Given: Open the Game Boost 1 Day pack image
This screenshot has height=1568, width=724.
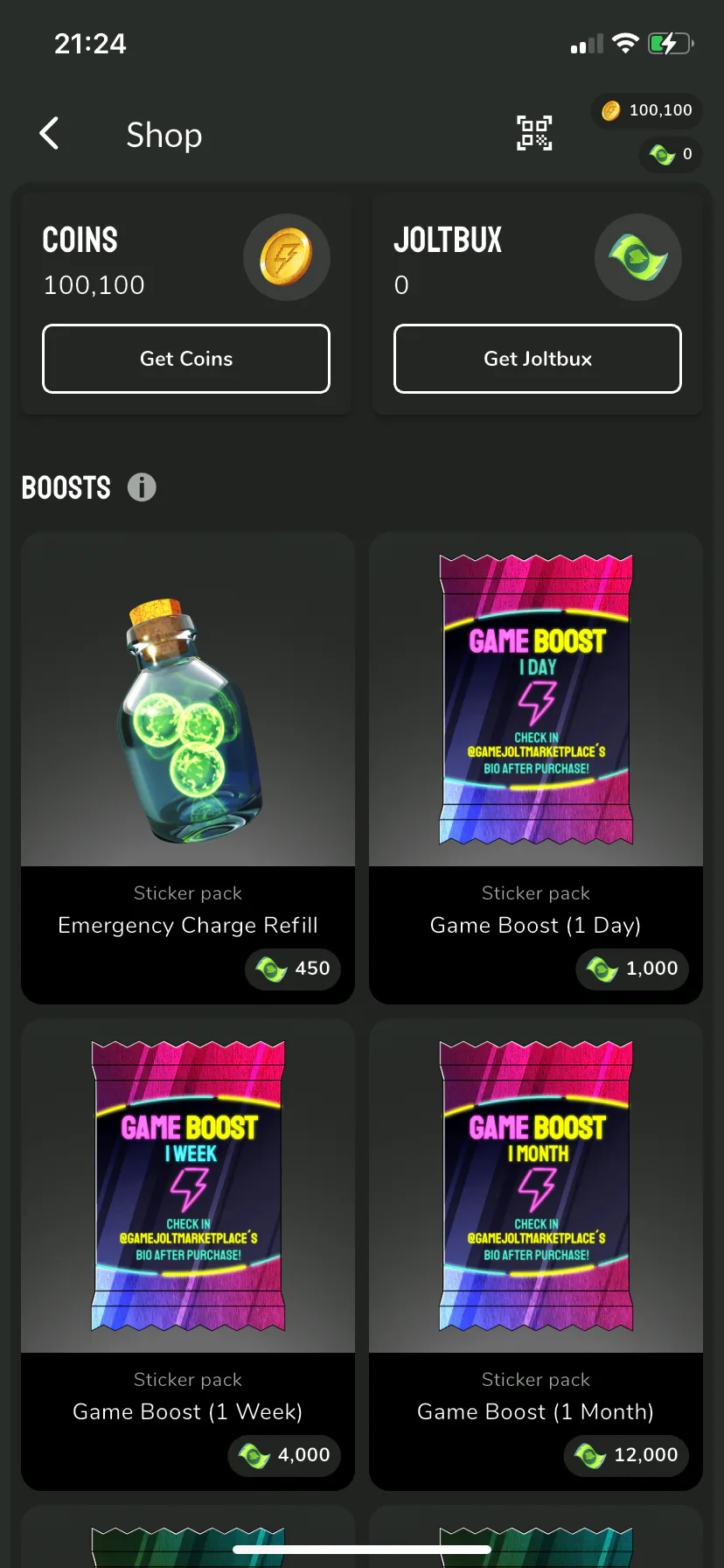Looking at the screenshot, I should pos(536,700).
